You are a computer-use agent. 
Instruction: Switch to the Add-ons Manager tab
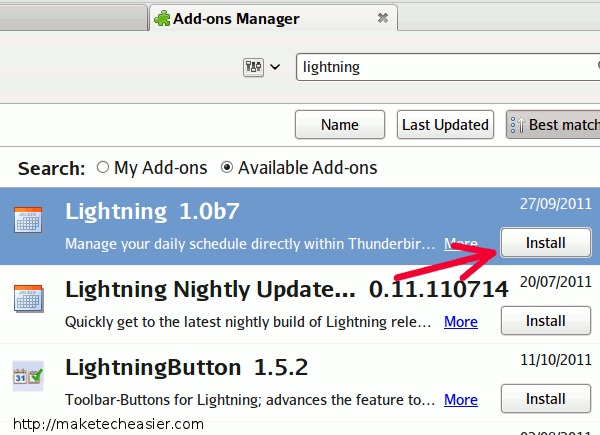tap(273, 18)
